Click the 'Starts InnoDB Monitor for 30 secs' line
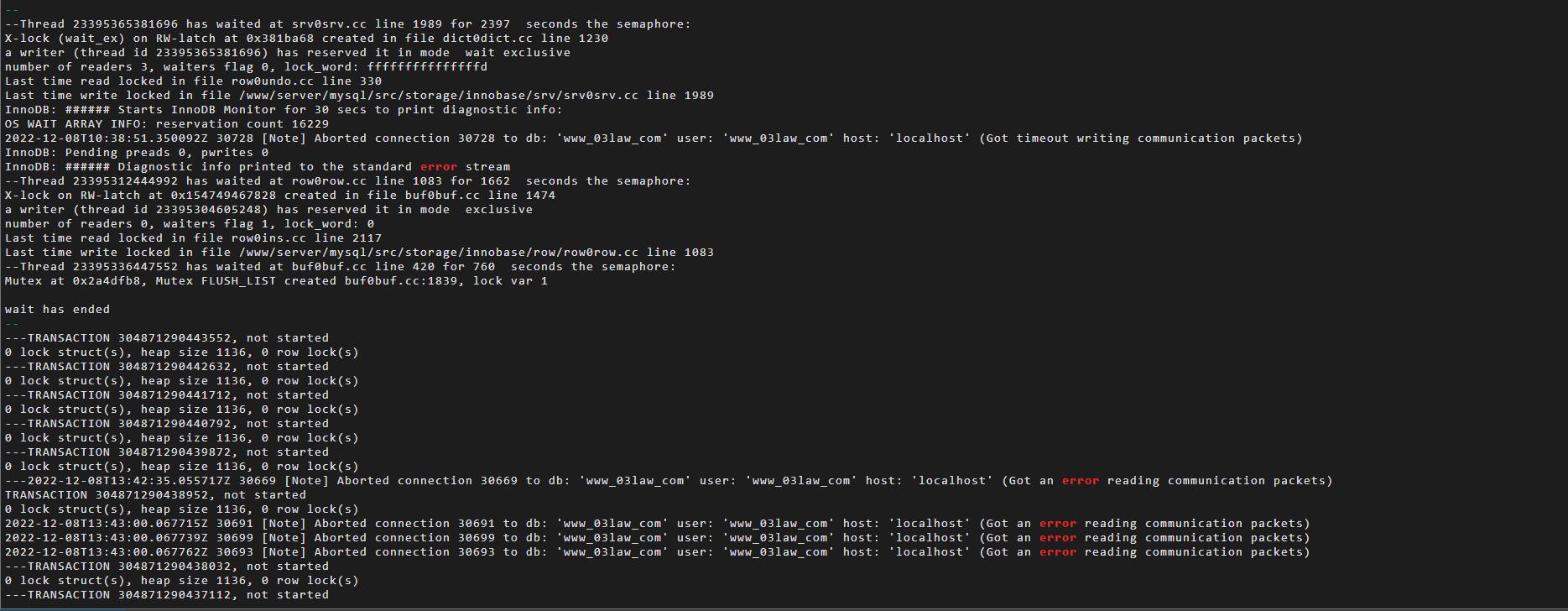Screen dimensions: 1568x611 tap(284, 110)
